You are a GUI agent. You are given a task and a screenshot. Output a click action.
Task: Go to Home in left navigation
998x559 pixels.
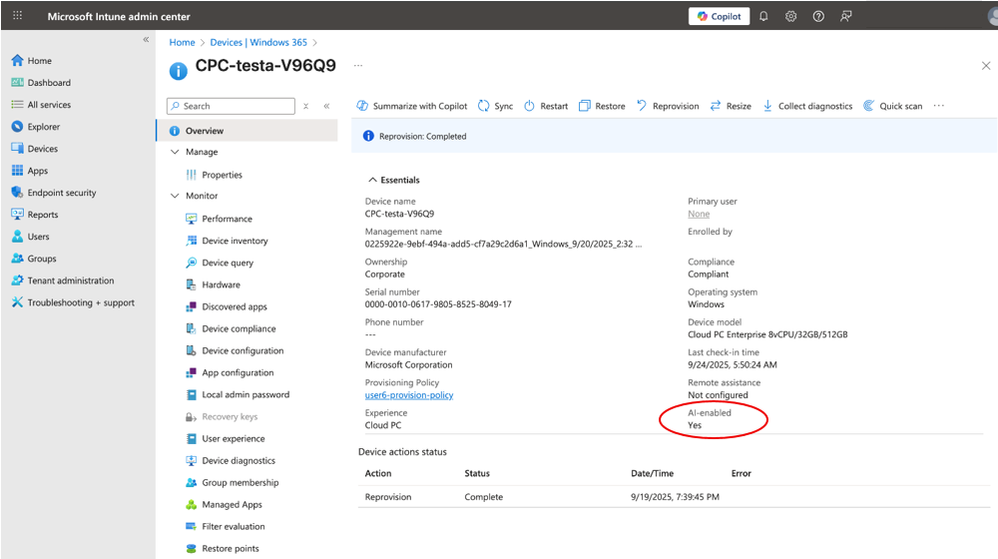(32, 60)
